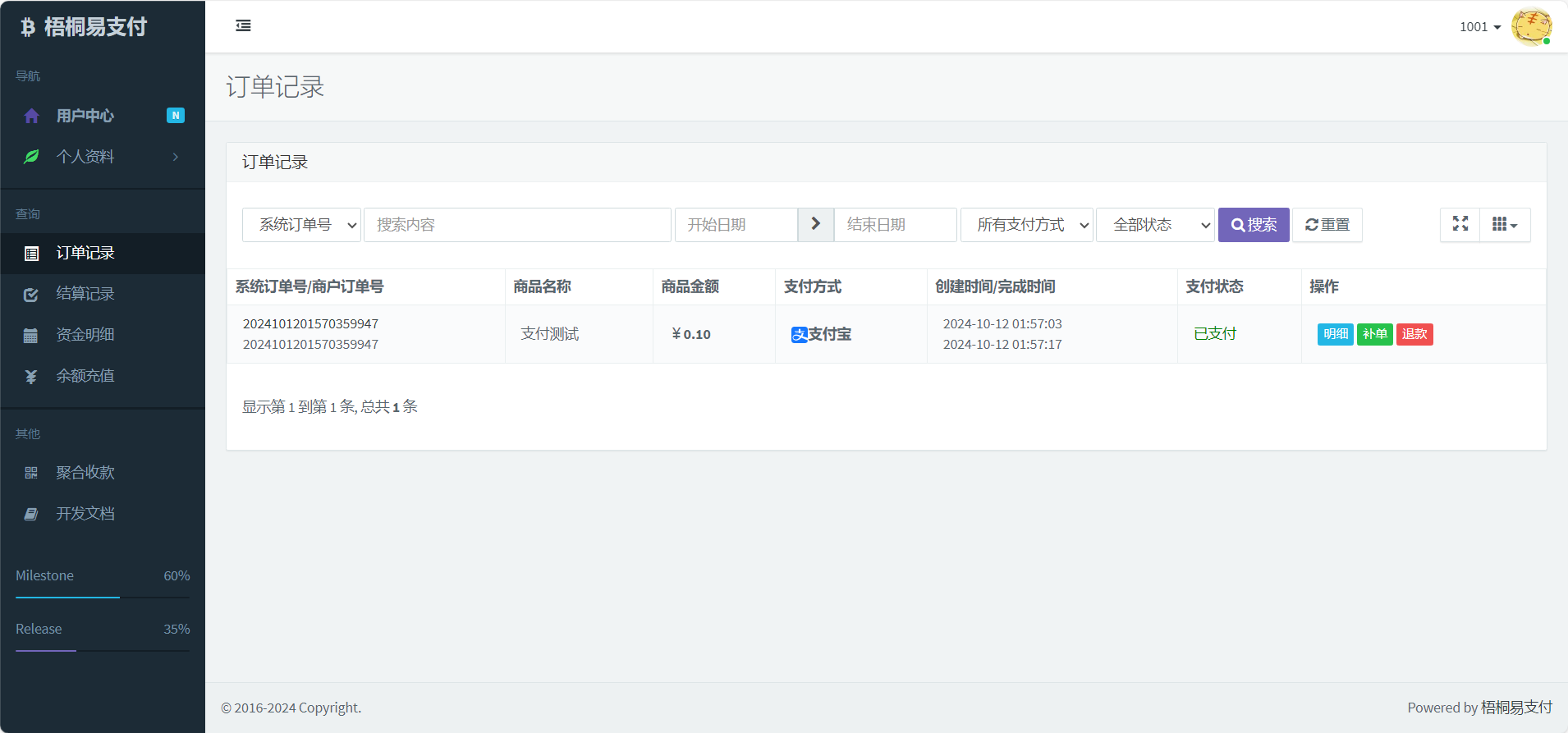Click the Bitcoin logo icon in header
The image size is (1568, 733).
click(28, 27)
